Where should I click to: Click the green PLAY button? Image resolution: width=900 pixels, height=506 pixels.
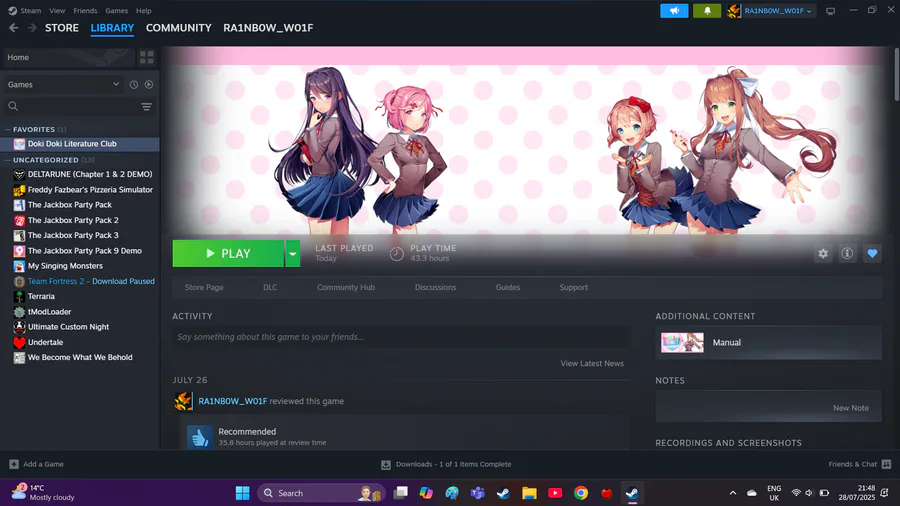(x=228, y=254)
